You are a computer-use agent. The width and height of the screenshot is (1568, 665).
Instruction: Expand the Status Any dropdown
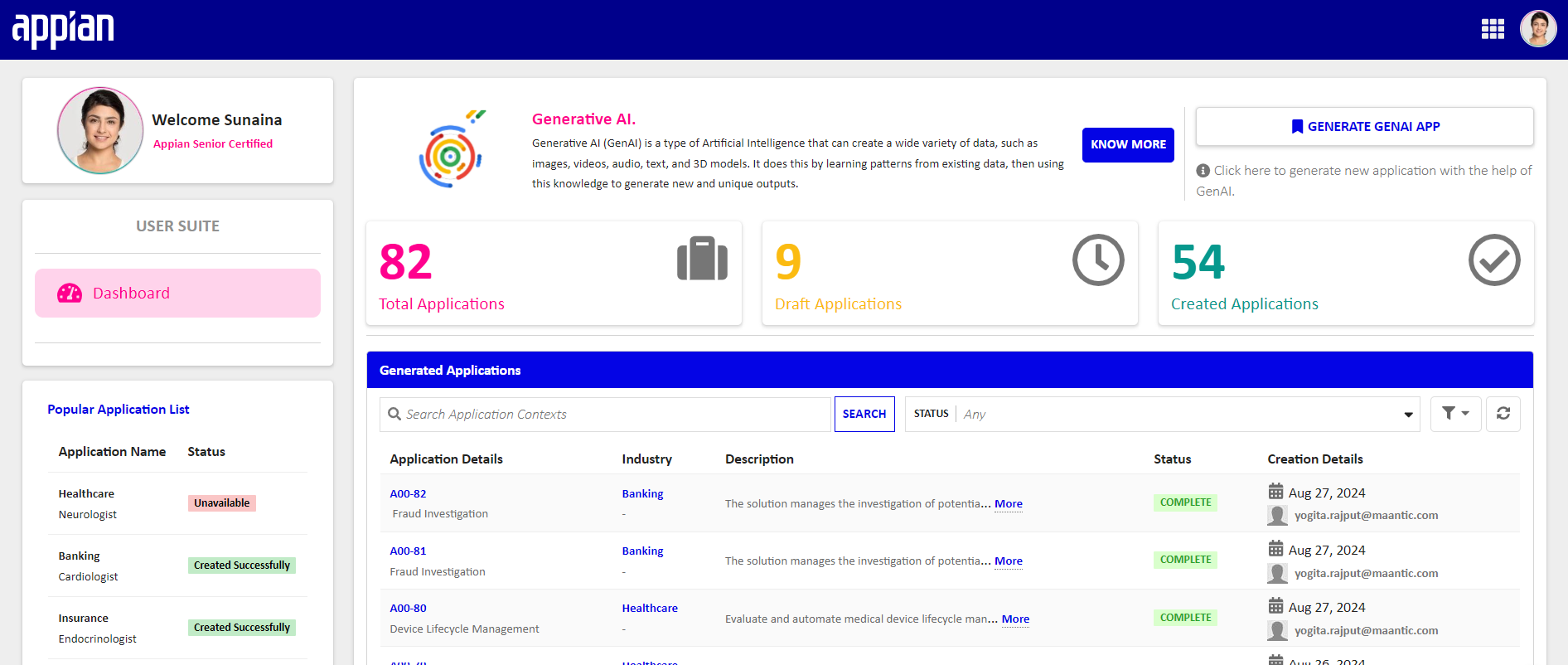1163,414
